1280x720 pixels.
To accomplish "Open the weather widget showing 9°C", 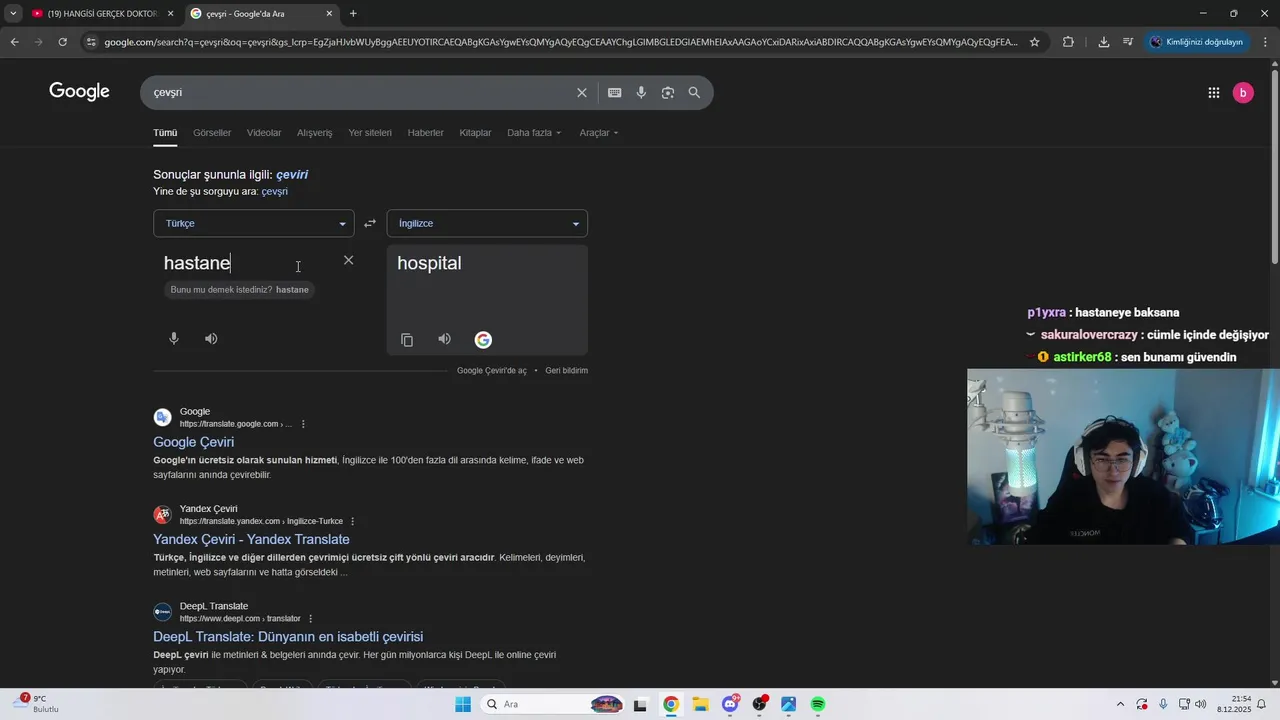I will click(36, 703).
